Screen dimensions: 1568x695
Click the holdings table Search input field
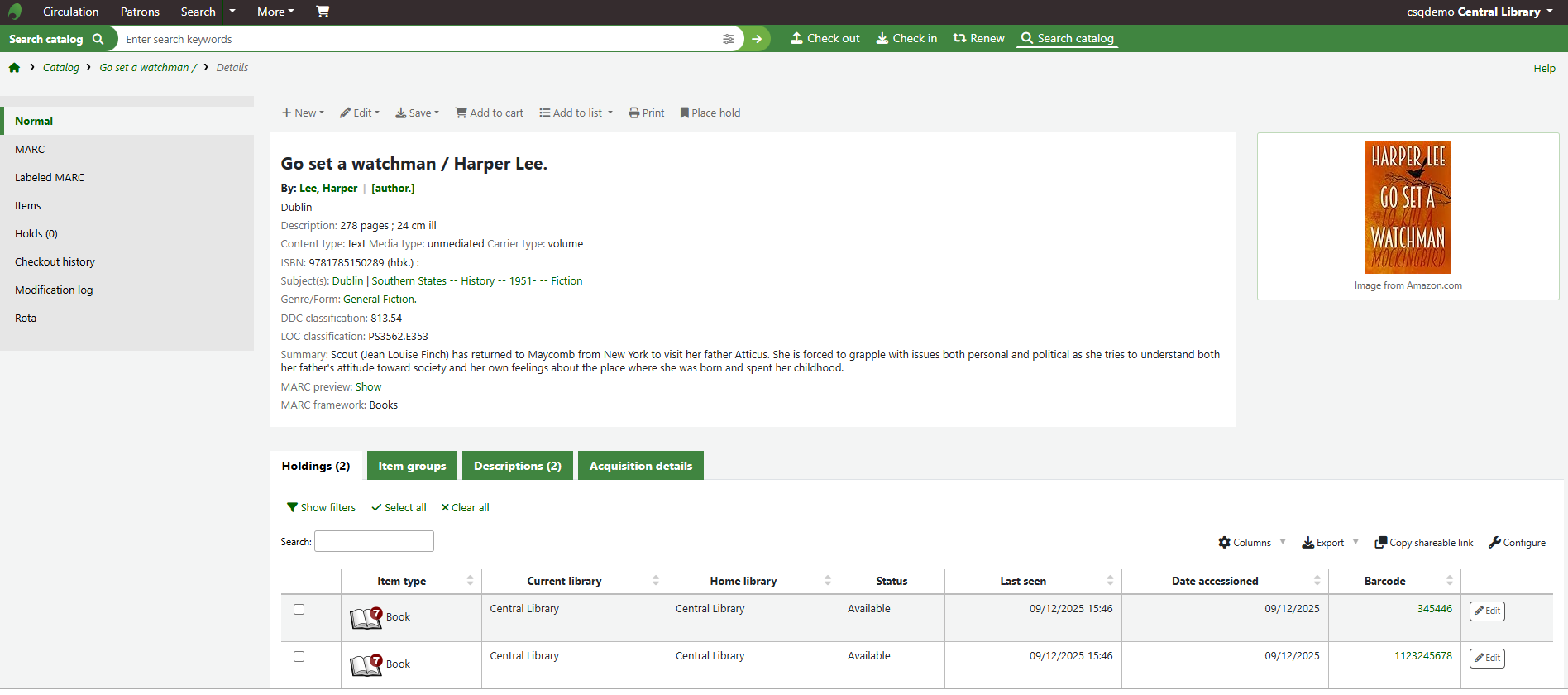pyautogui.click(x=374, y=542)
